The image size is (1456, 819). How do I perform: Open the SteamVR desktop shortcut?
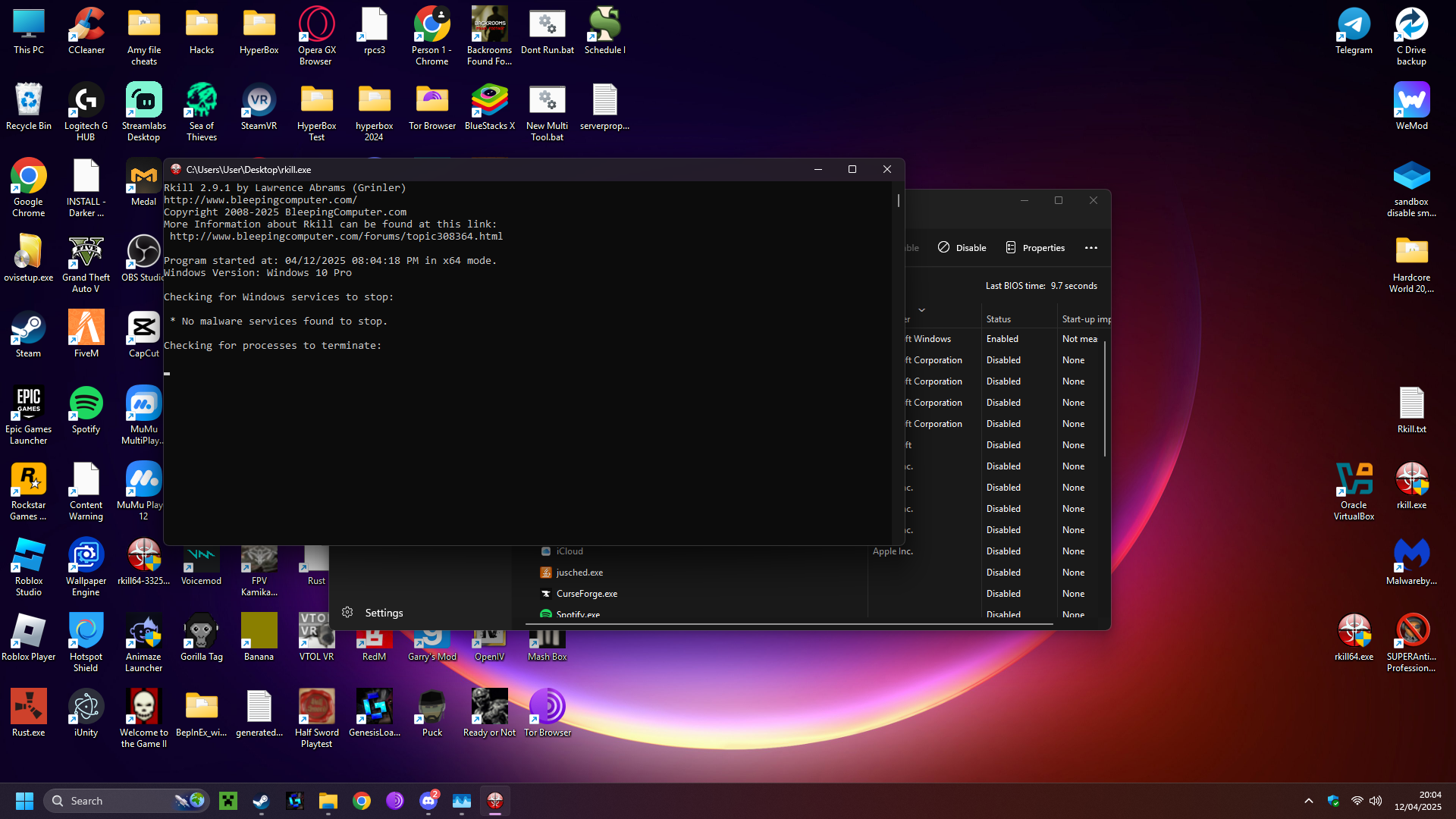[259, 107]
